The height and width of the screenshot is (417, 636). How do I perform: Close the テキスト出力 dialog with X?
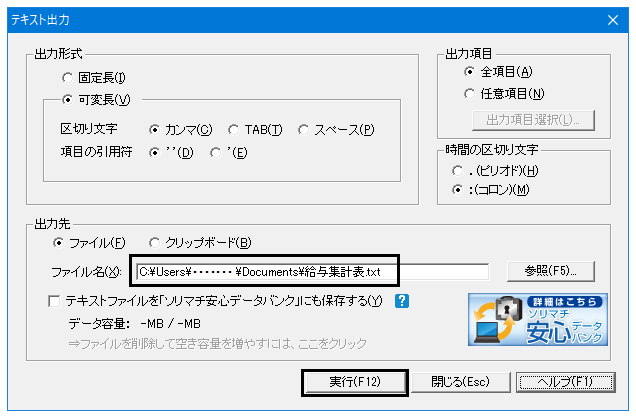click(613, 20)
